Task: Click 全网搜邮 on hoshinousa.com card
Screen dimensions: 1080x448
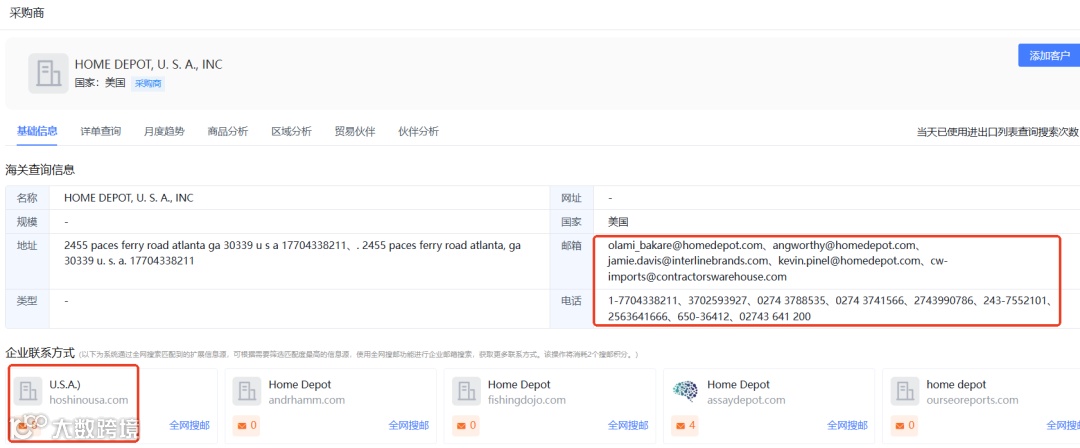Action: [189, 426]
